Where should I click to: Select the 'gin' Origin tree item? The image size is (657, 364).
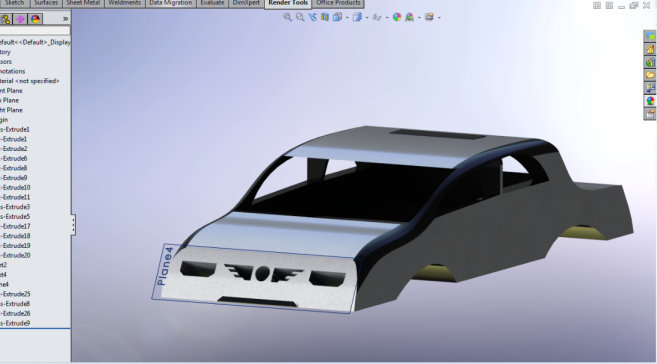pyautogui.click(x=4, y=120)
